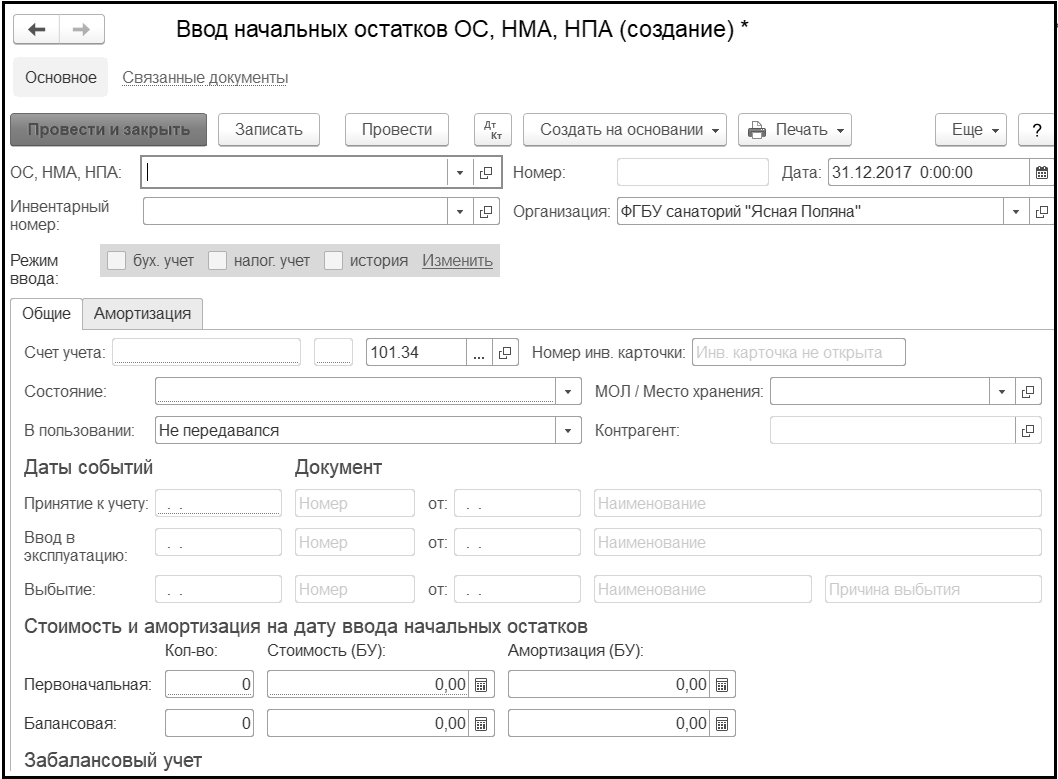1058x779 pixels.
Task: Open calculator for Балансовая Амортизация (БУ)
Action: click(x=723, y=723)
